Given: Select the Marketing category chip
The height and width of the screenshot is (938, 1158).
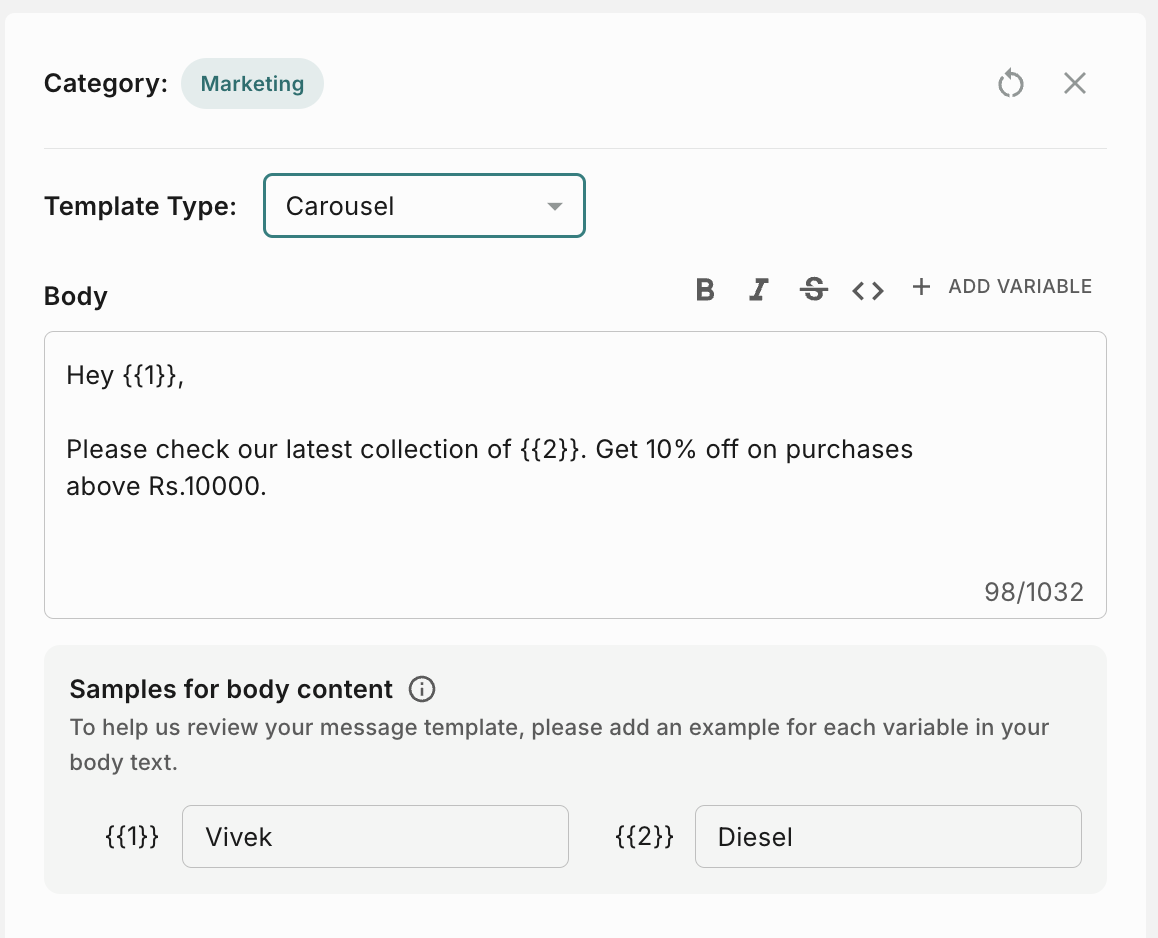Looking at the screenshot, I should 252,83.
